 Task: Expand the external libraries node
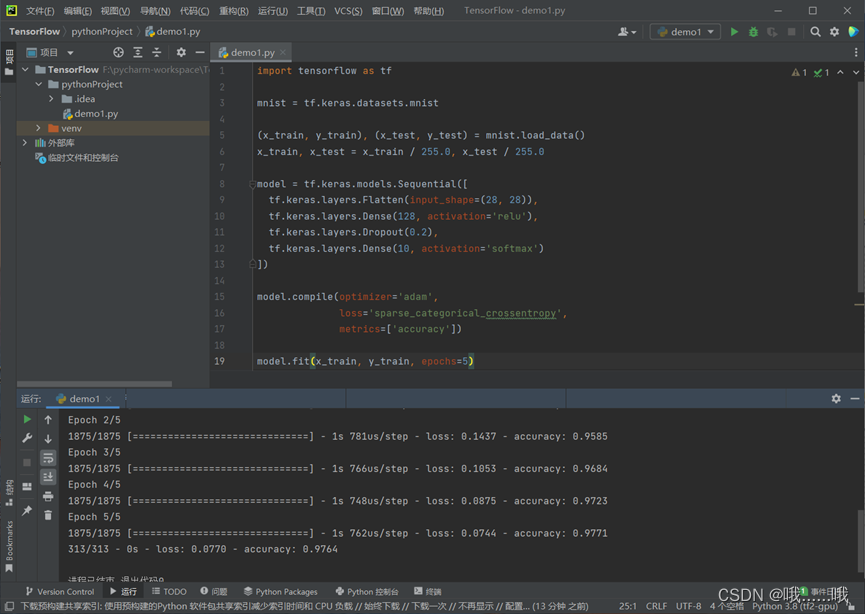[x=25, y=143]
